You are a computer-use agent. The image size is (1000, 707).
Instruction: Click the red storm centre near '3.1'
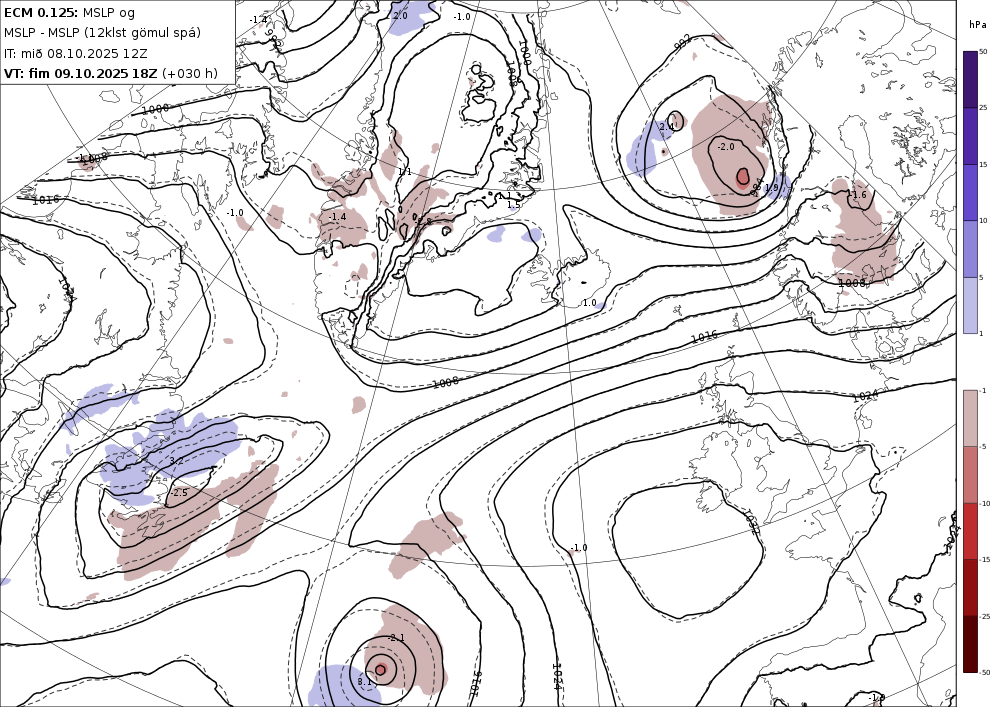click(381, 669)
